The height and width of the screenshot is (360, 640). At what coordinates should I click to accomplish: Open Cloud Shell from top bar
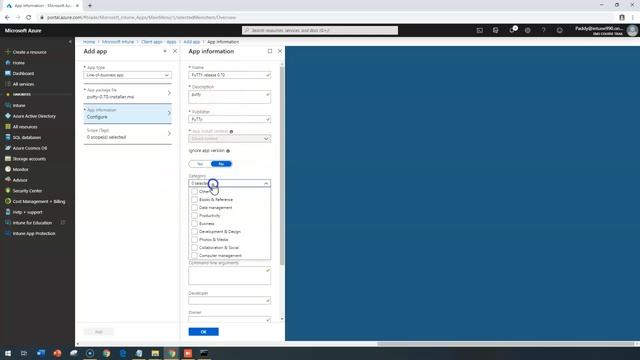[x=480, y=30]
